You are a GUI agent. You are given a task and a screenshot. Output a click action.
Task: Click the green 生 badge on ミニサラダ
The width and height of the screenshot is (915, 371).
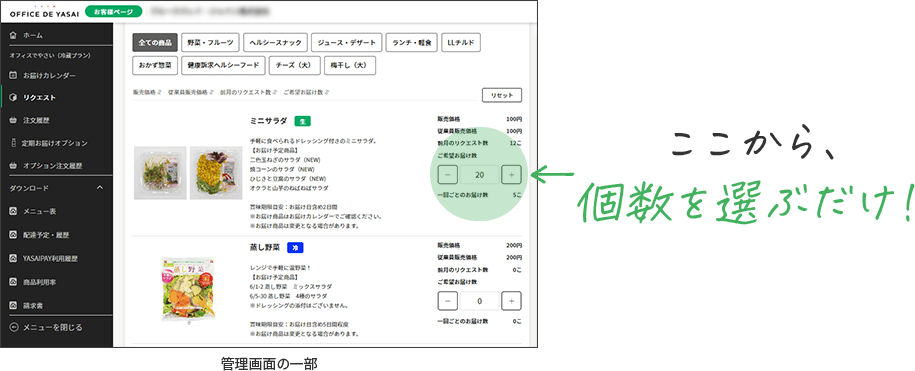point(302,121)
